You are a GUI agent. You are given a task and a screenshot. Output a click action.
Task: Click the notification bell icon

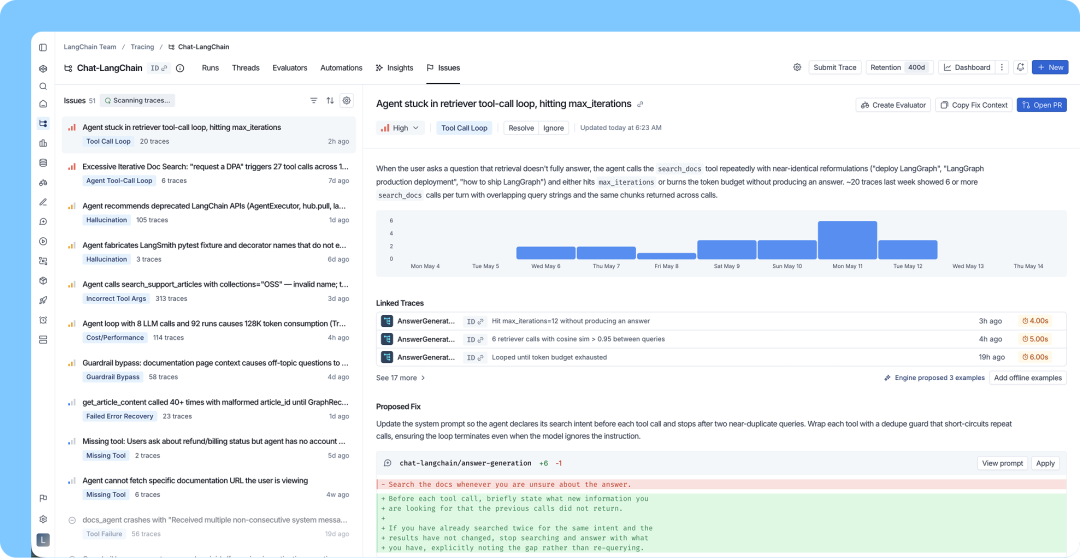click(1020, 68)
